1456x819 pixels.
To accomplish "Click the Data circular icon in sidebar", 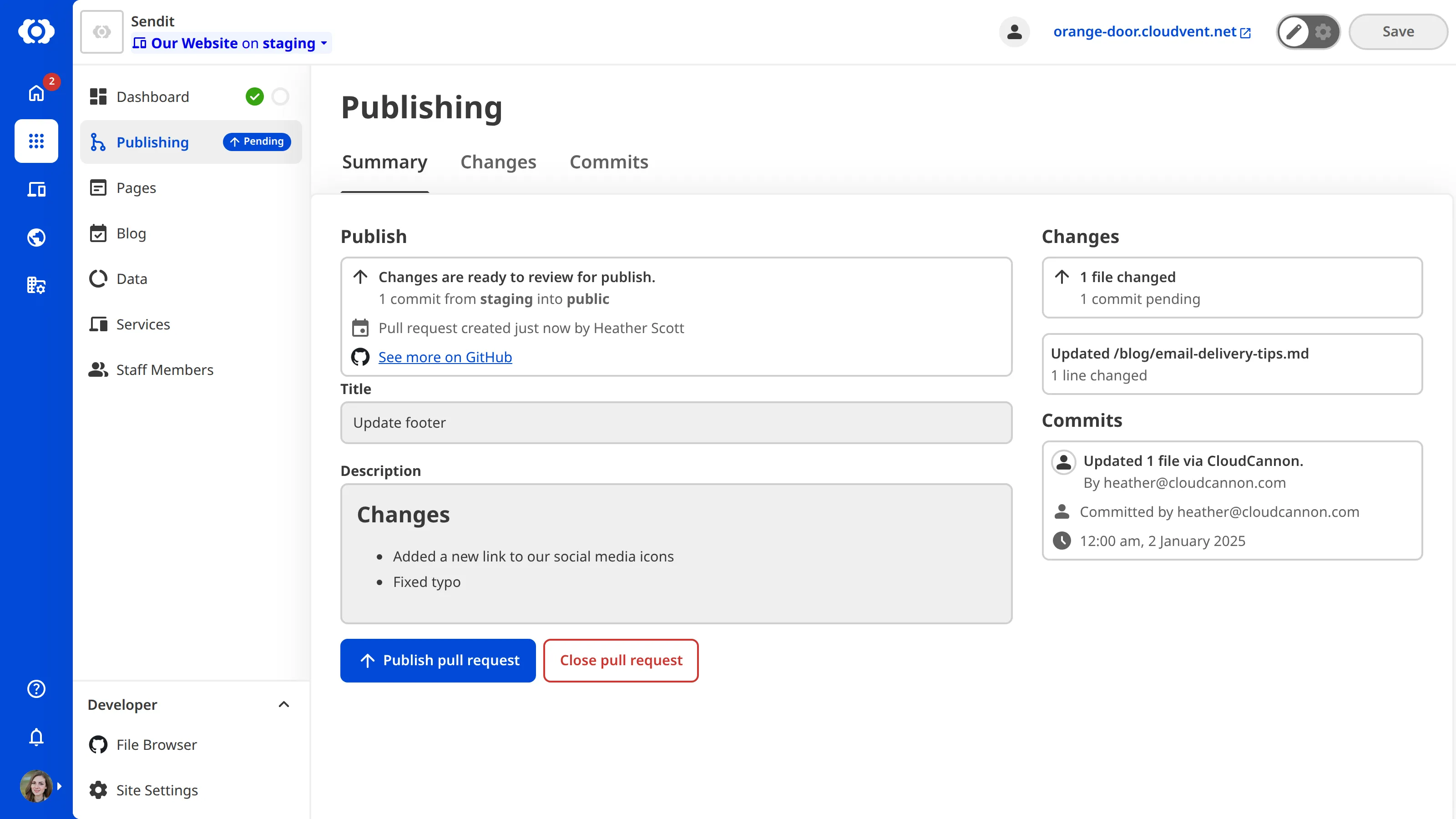I will tap(98, 278).
